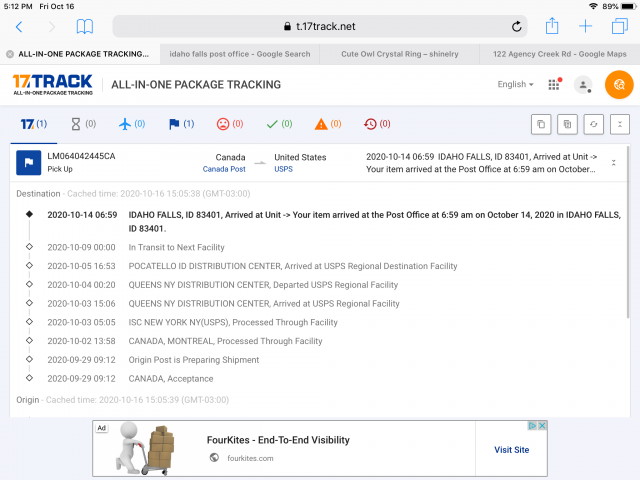This screenshot has height=480, width=640.
Task: Select tracking number LM064042445CA
Action: [x=81, y=156]
